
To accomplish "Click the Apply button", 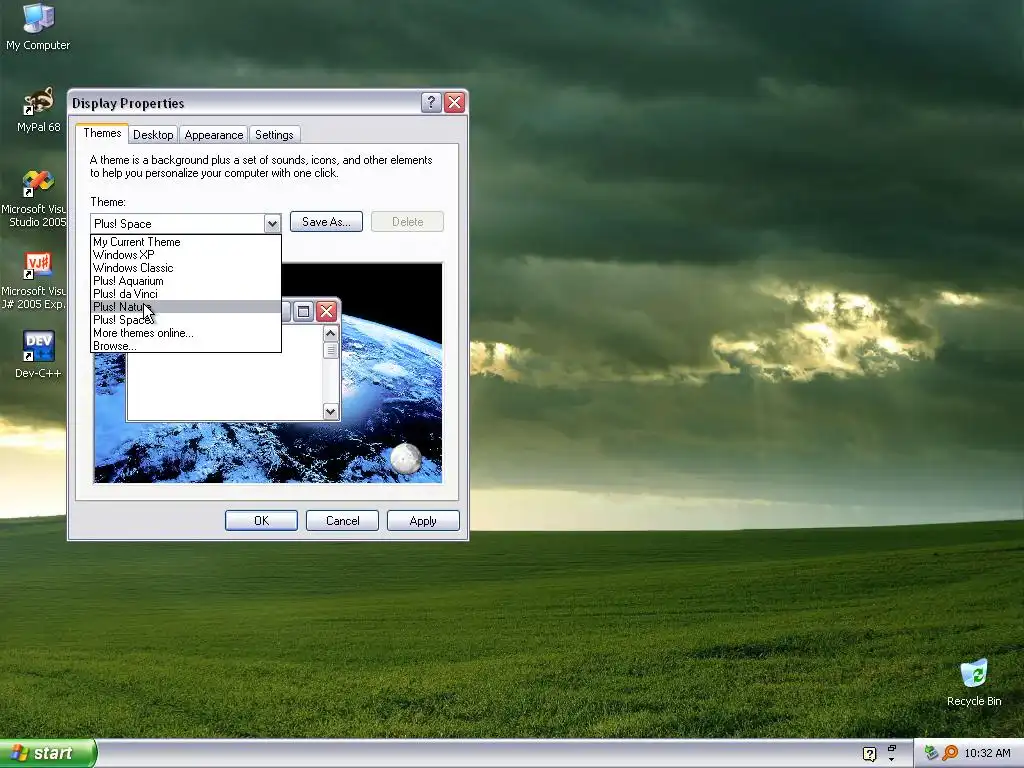I will point(423,520).
